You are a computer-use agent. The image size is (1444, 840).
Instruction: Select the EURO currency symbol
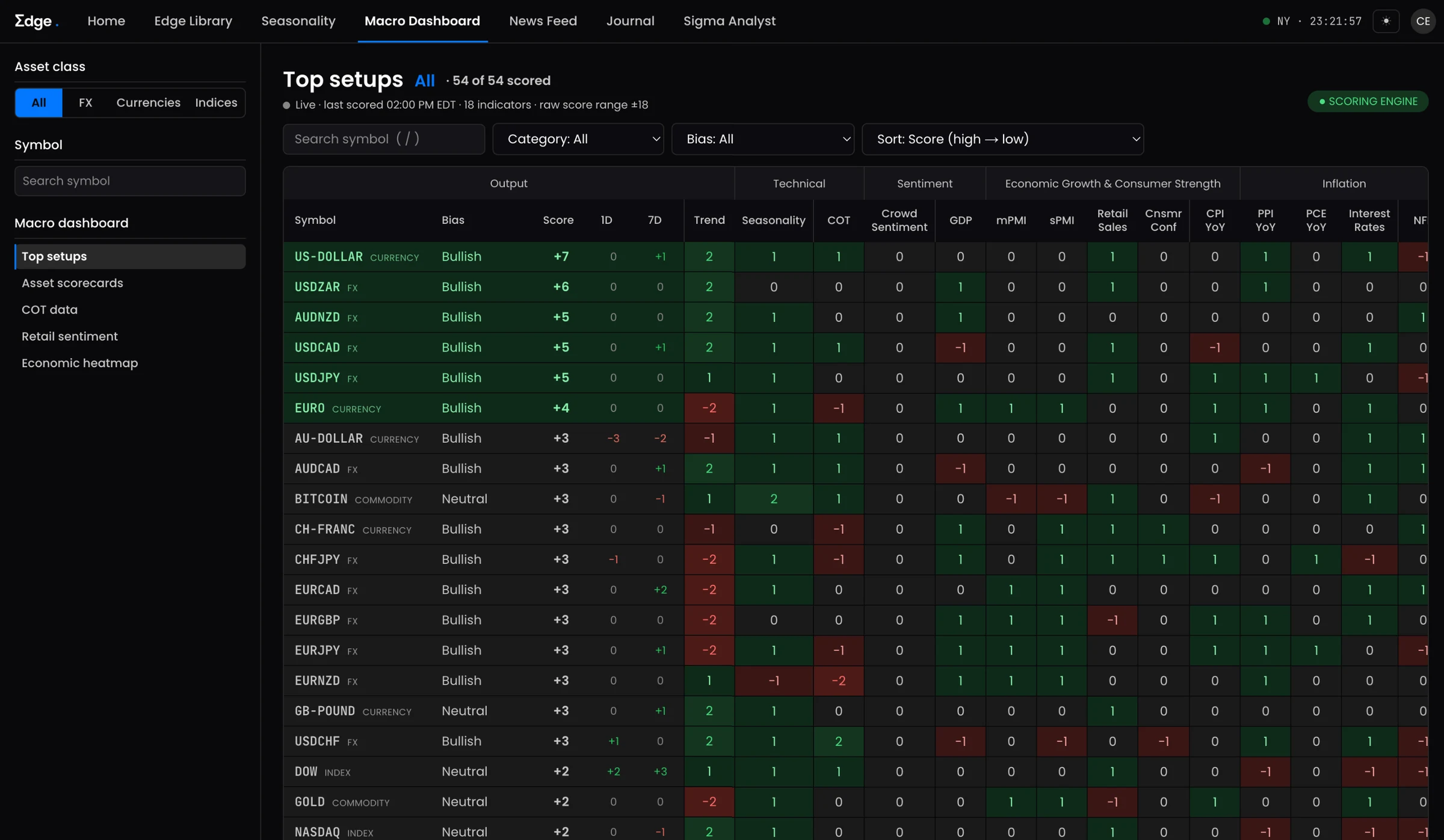pos(309,408)
